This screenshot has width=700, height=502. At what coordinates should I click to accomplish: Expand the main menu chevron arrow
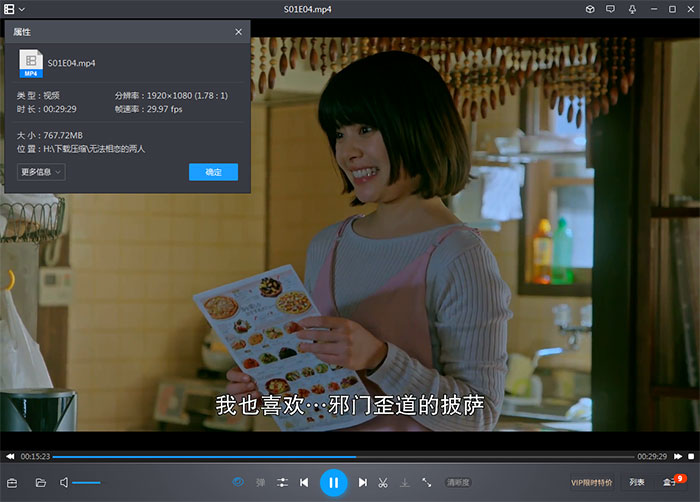pos(21,9)
